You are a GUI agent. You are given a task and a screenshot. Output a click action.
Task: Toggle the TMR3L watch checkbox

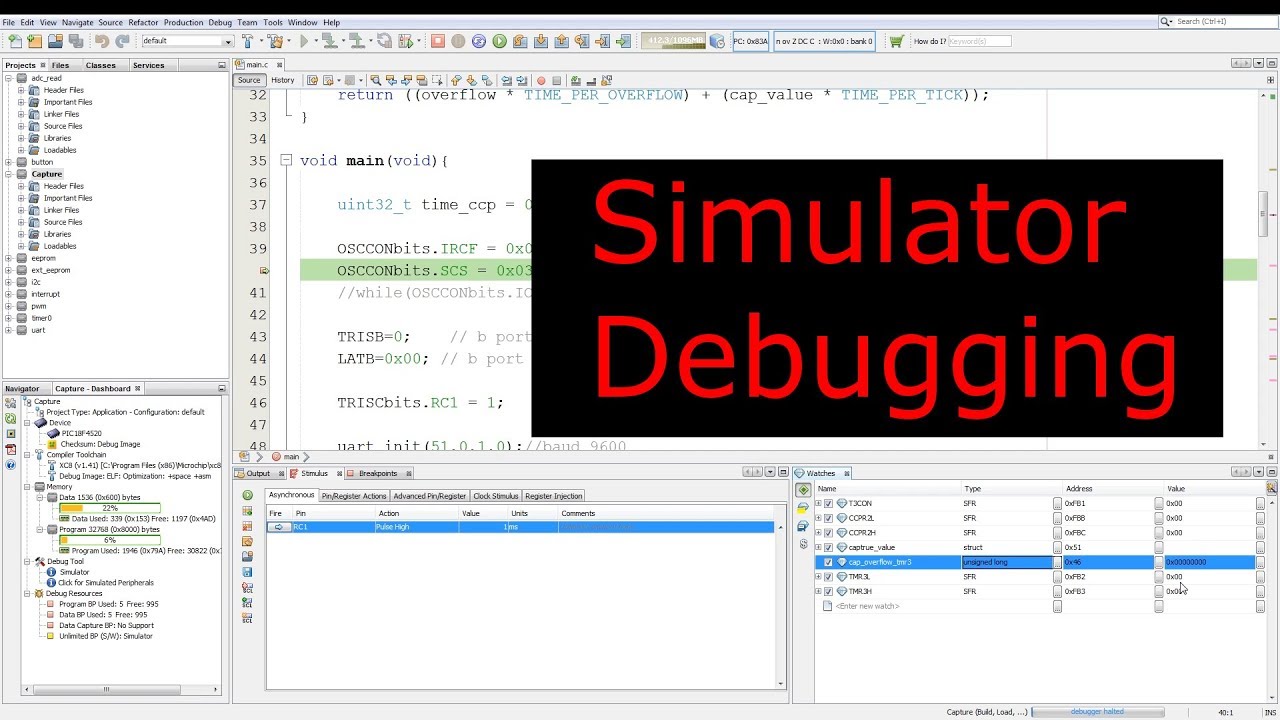tap(828, 577)
